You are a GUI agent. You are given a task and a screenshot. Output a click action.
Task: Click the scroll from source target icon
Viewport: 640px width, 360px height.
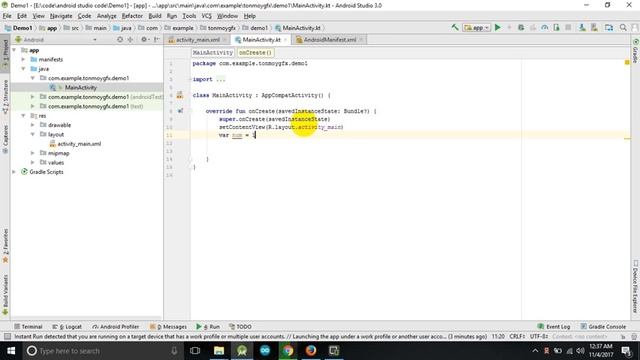pos(120,40)
